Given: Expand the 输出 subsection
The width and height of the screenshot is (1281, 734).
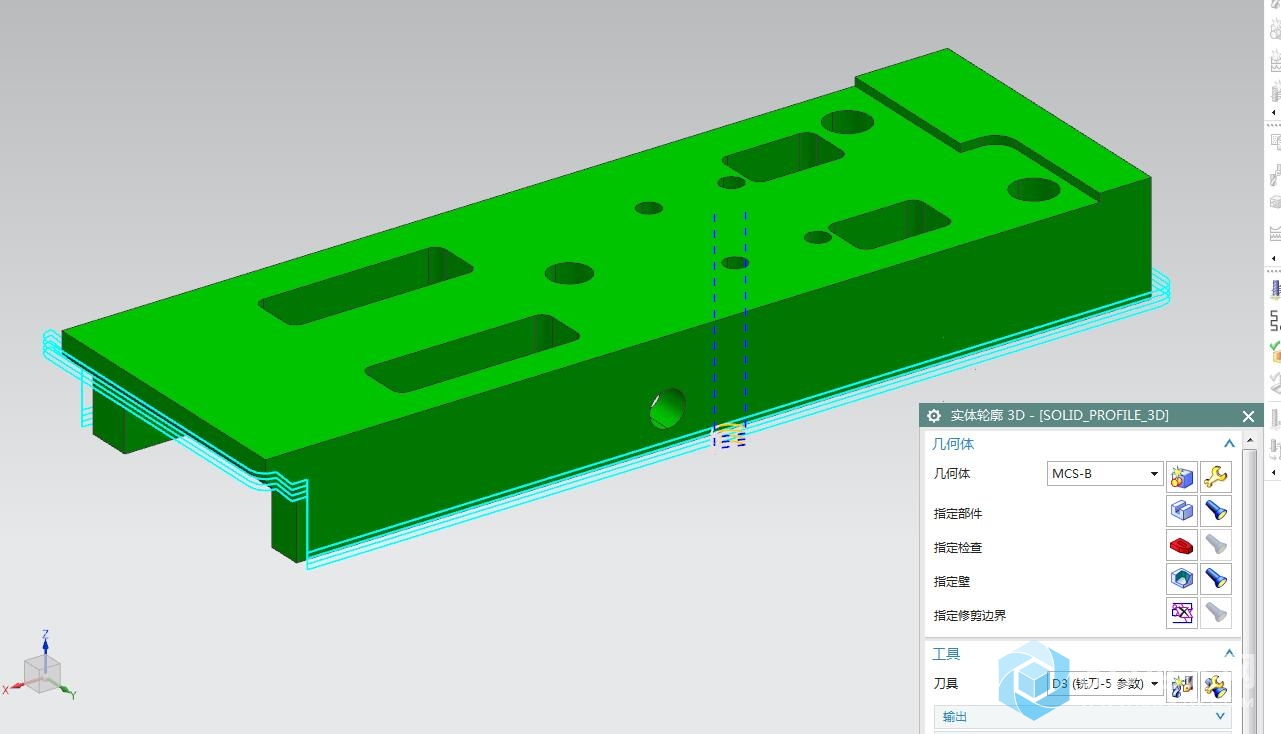Looking at the screenshot, I should [x=1220, y=716].
